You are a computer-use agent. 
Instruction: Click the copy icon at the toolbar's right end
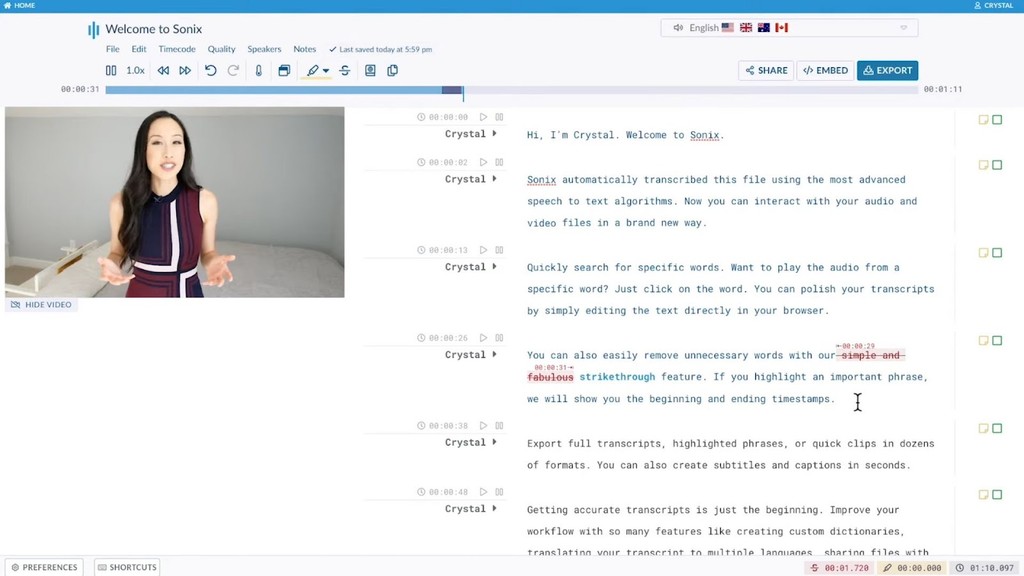click(x=392, y=70)
